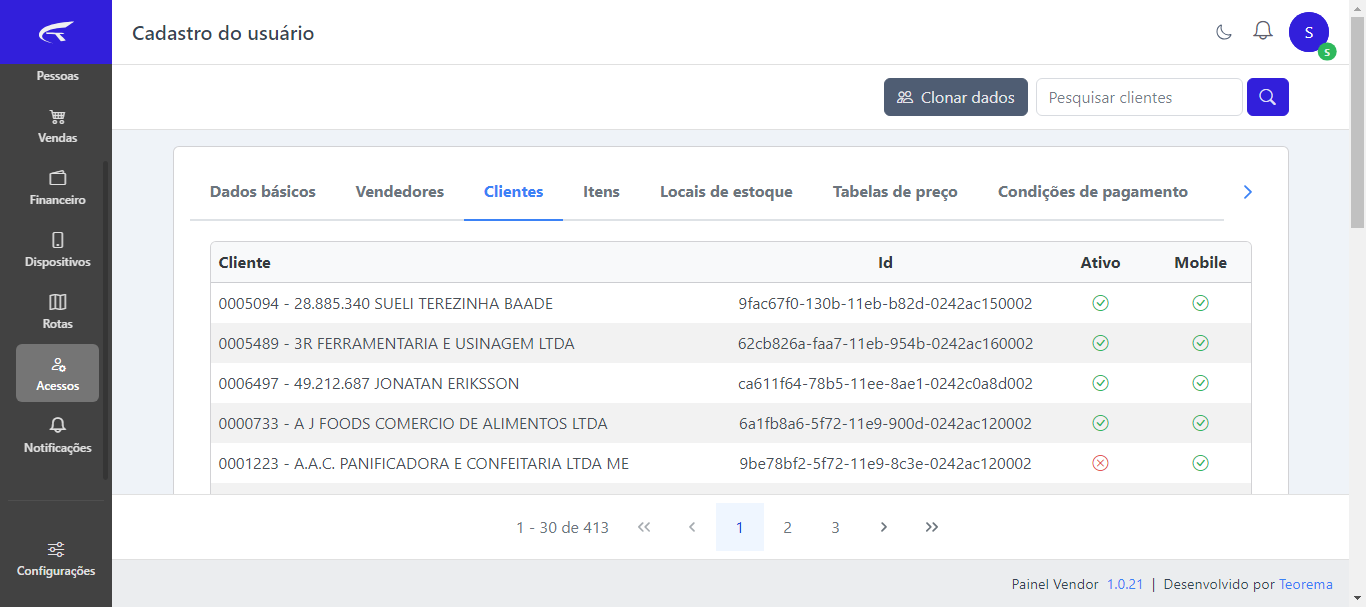The width and height of the screenshot is (1366, 607).
Task: Open the Rotas map icon
Action: 57,302
